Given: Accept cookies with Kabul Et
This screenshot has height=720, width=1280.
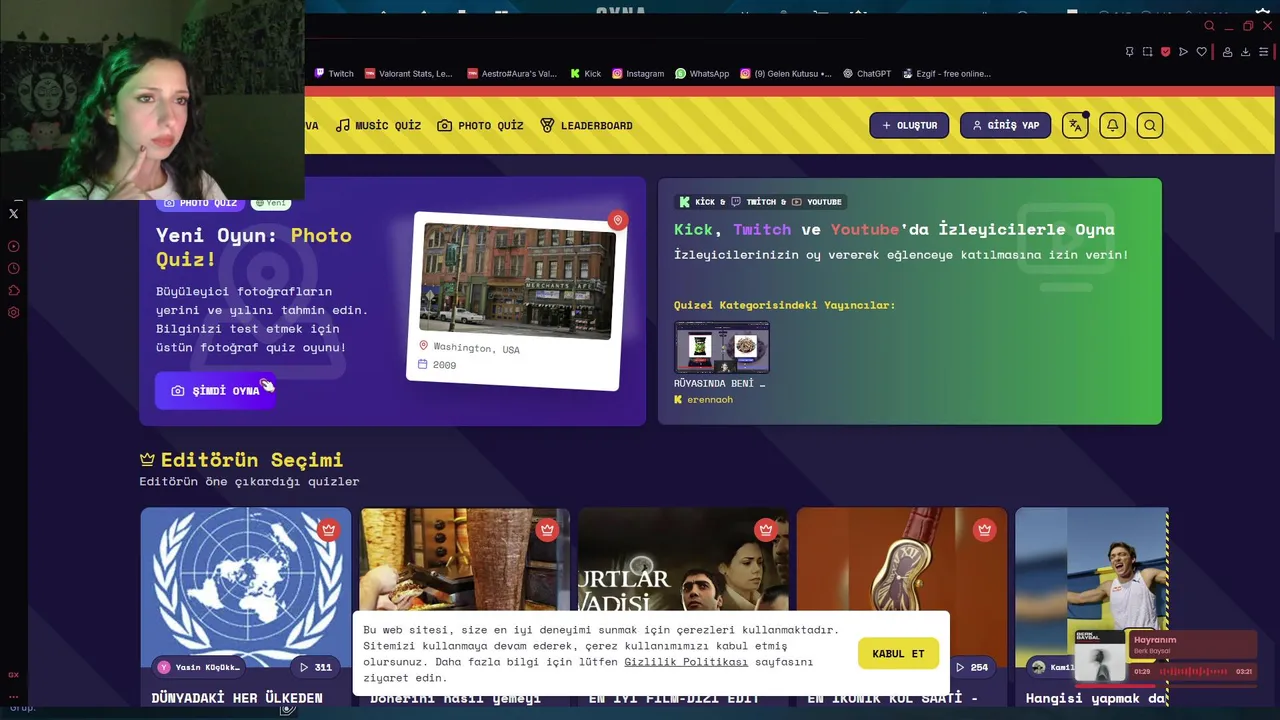Looking at the screenshot, I should click(x=898, y=653).
